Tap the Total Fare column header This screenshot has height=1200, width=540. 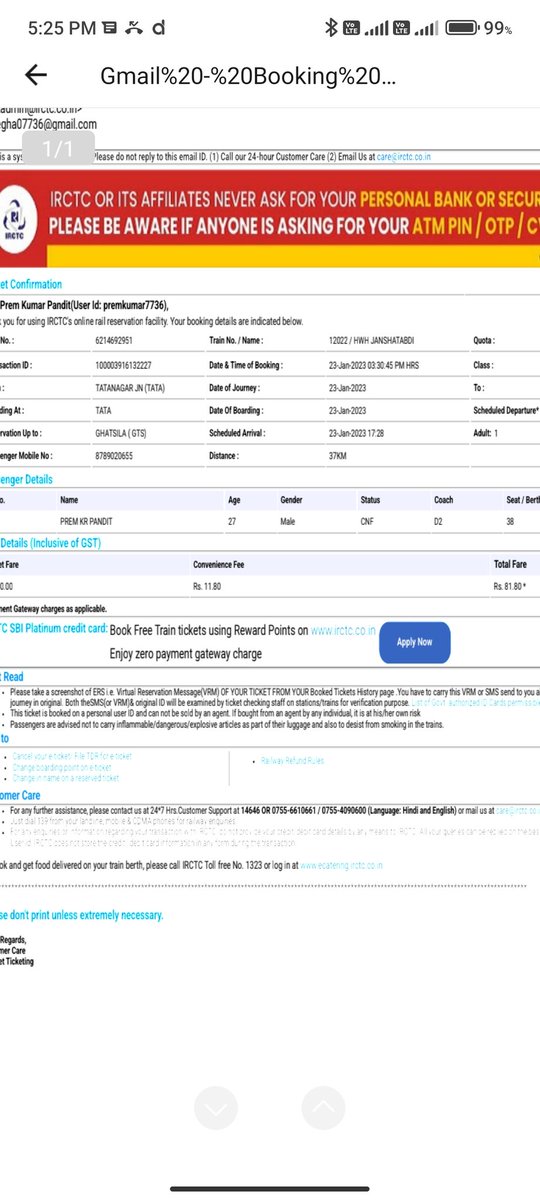pos(511,565)
